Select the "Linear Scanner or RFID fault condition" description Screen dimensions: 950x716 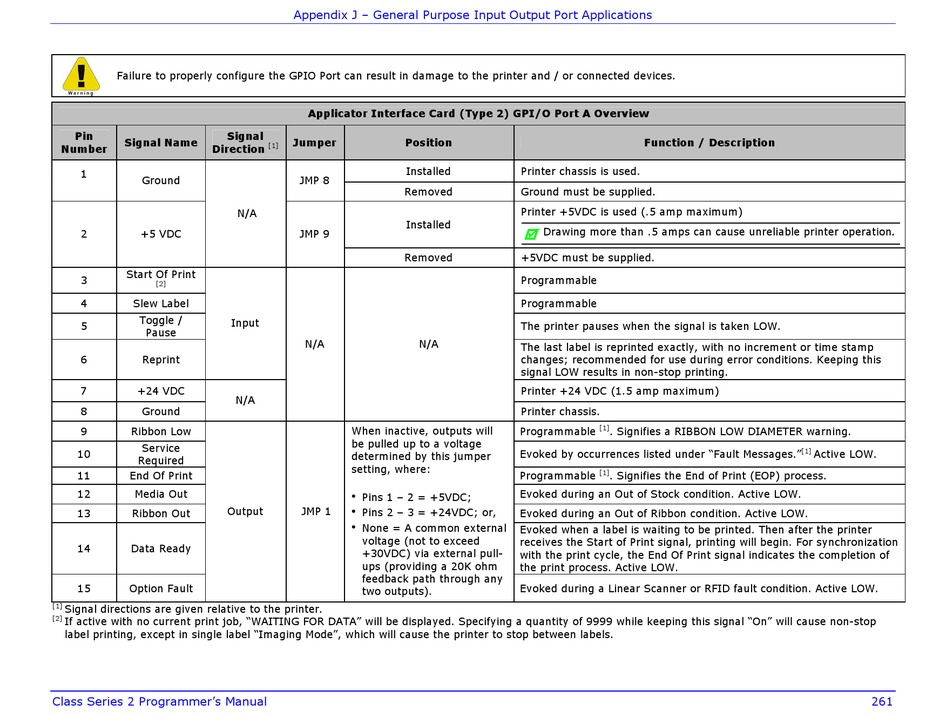pos(699,589)
